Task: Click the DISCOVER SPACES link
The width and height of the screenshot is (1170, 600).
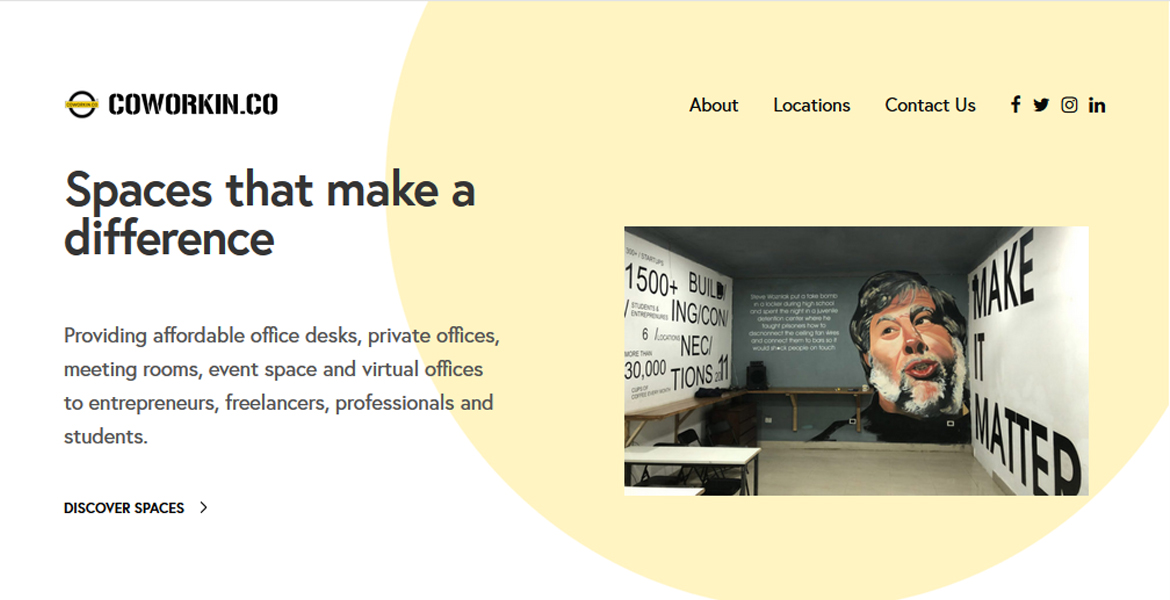Action: point(124,508)
